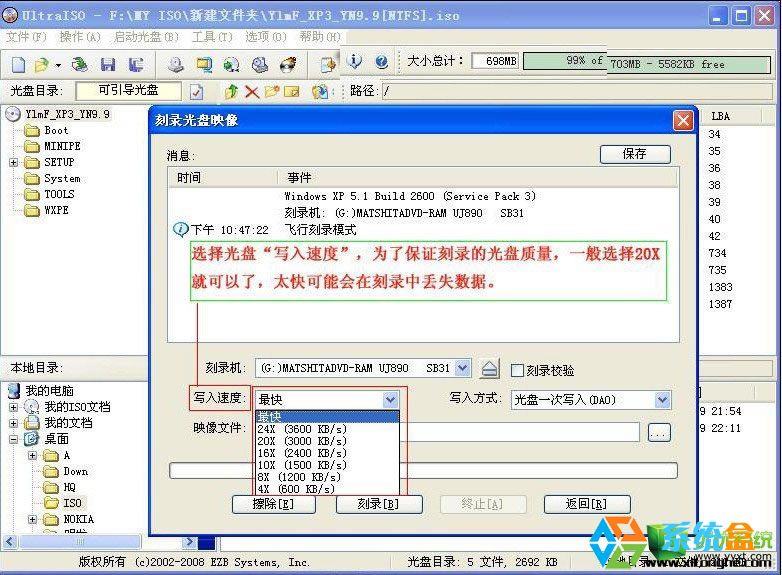Click the green up-folder arrow icon
Screen dimensions: 782x575
pos(231,92)
